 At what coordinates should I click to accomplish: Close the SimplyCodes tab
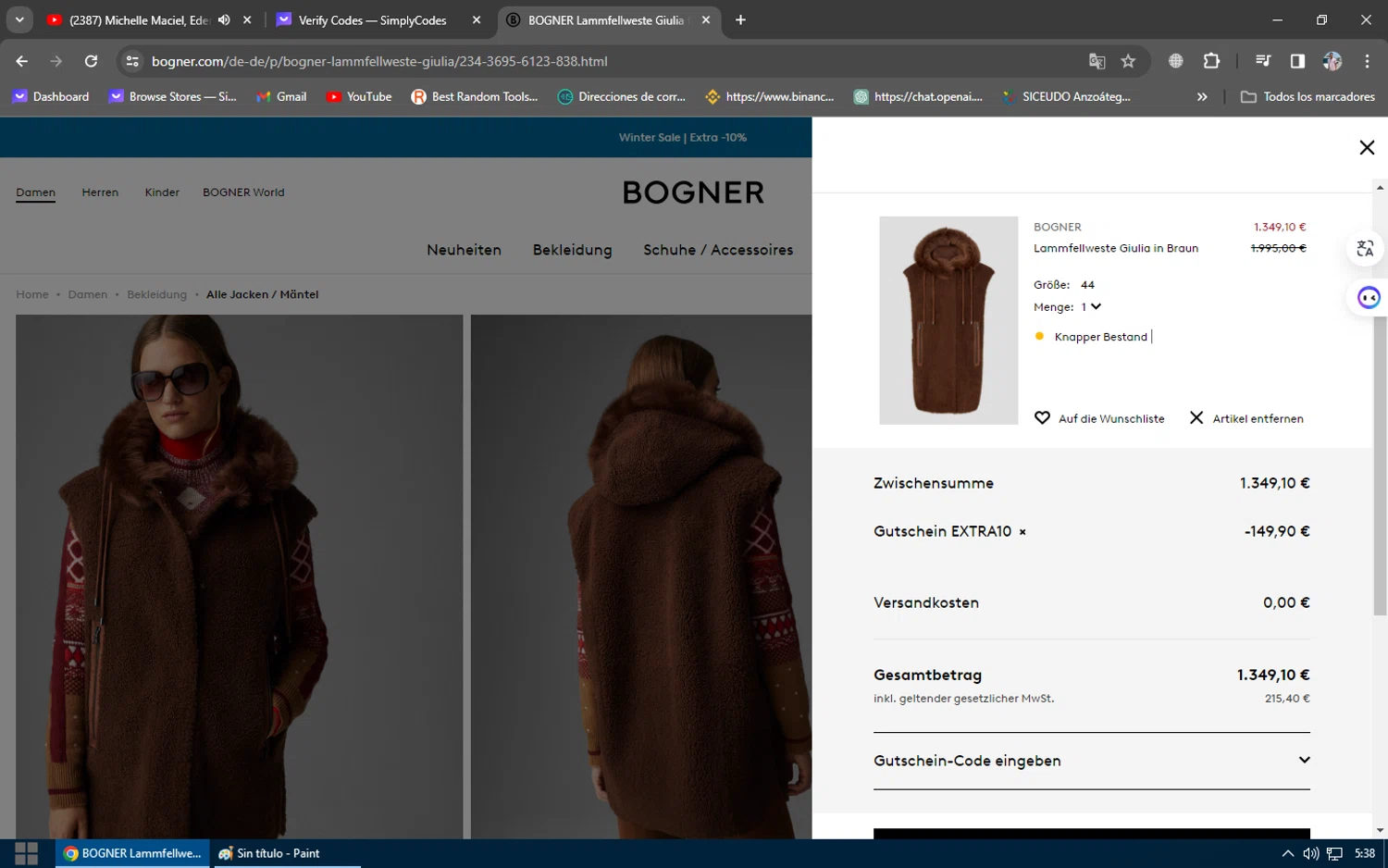(477, 19)
